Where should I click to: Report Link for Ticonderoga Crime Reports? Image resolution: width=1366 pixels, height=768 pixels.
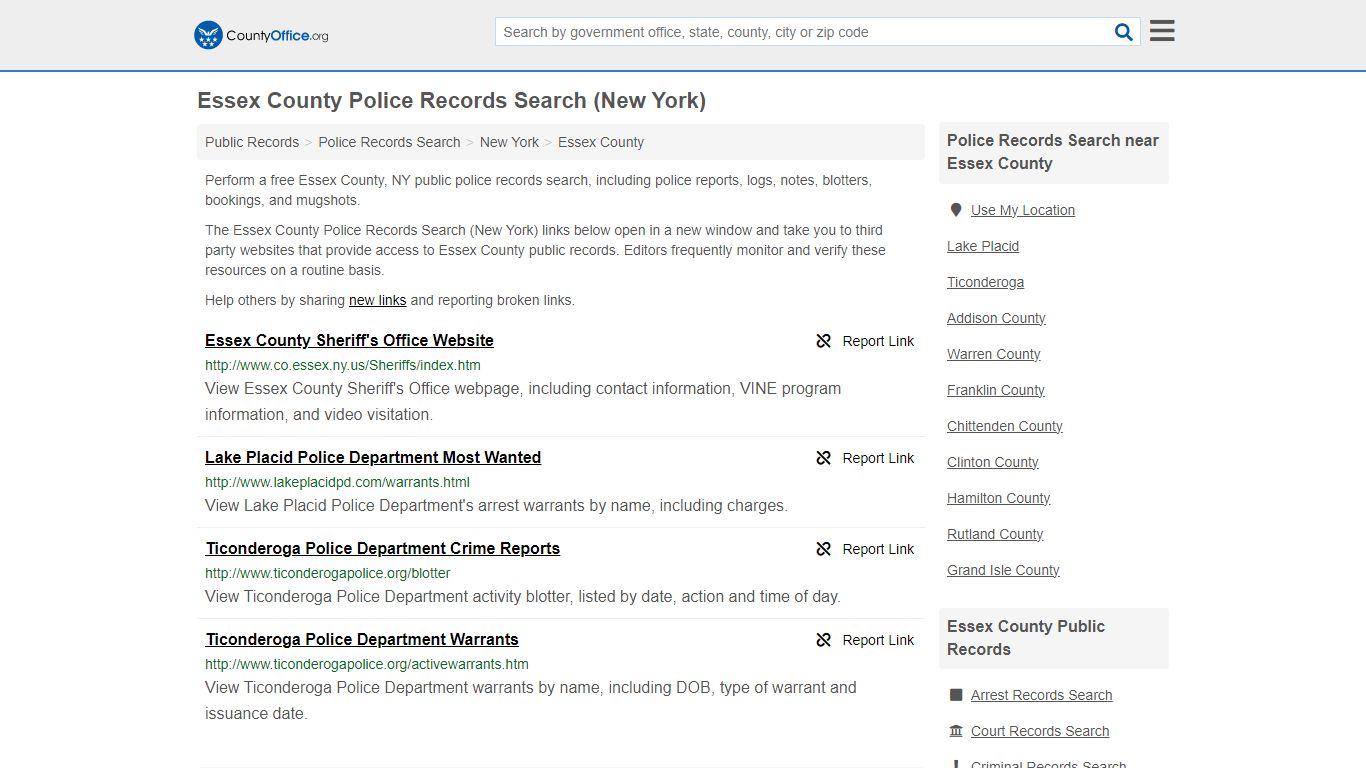pos(878,549)
